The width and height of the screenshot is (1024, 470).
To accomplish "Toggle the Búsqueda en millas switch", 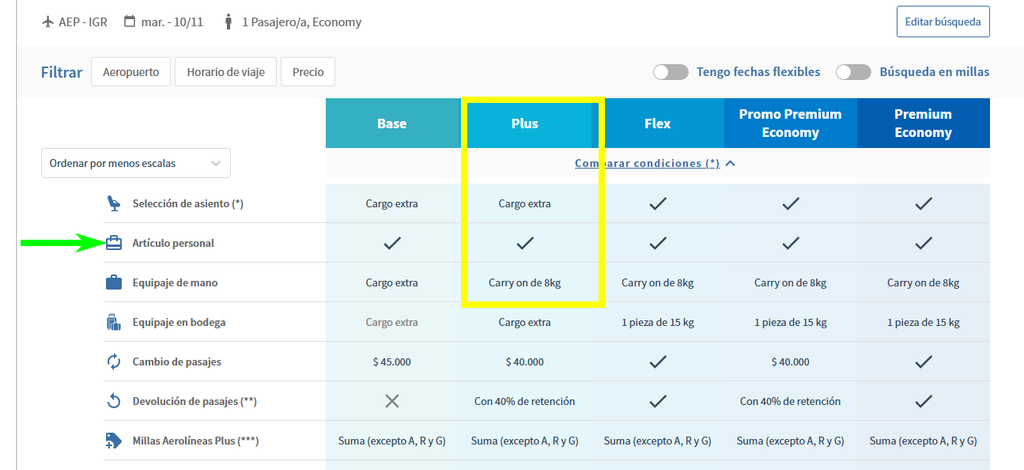I will (x=854, y=72).
